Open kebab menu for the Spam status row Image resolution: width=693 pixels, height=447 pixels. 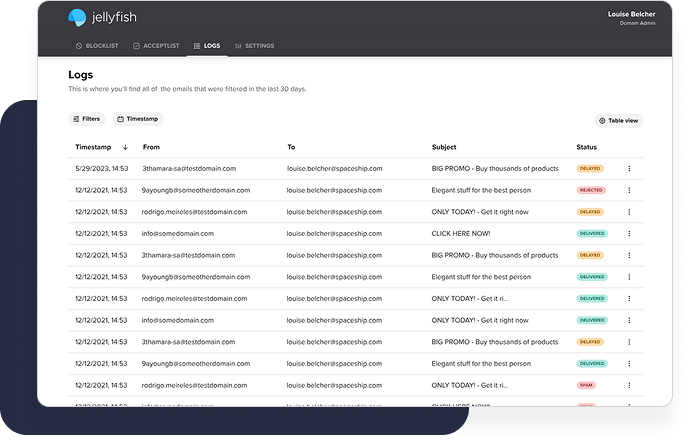(x=629, y=384)
